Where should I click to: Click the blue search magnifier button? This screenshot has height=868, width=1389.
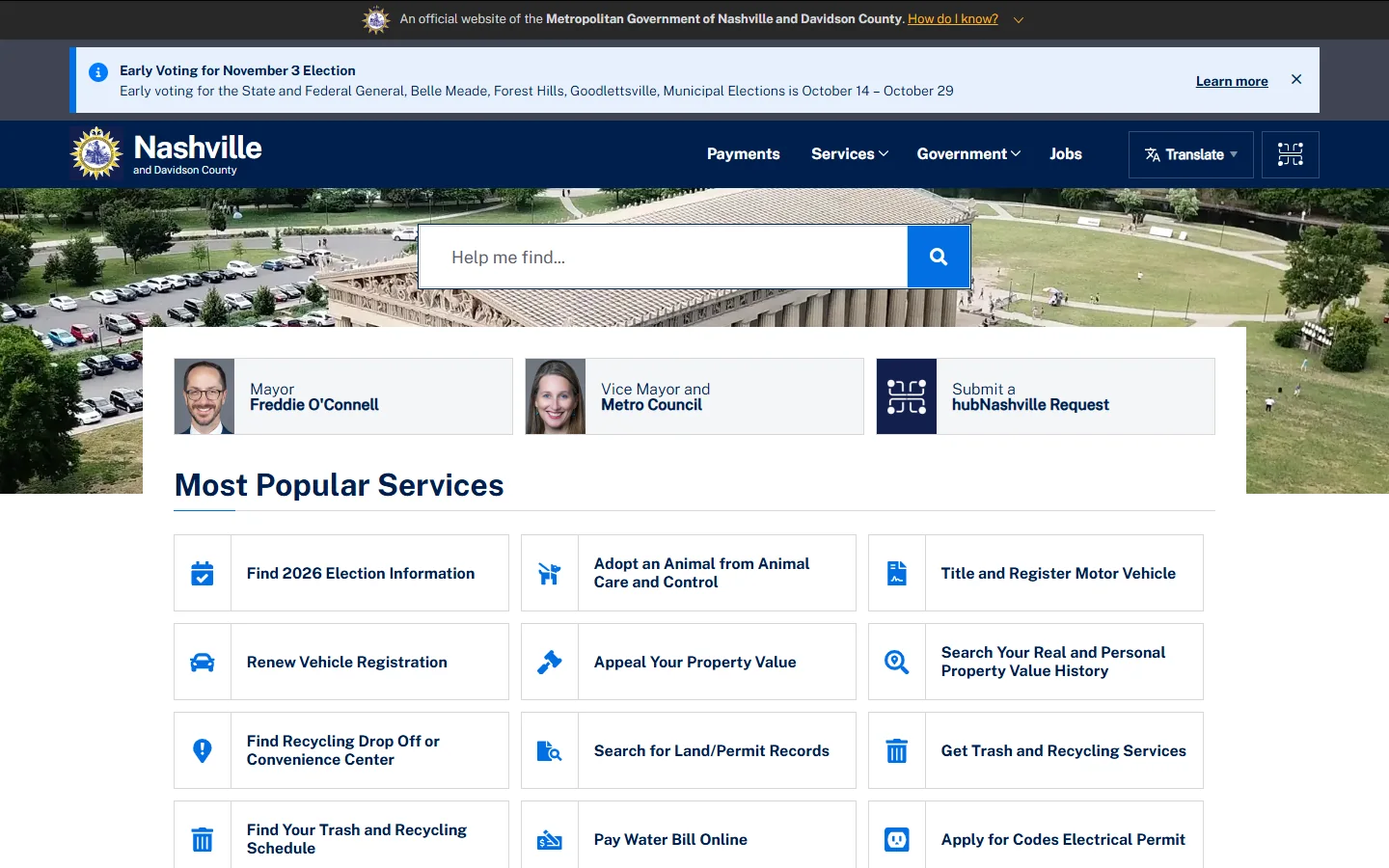coord(939,257)
